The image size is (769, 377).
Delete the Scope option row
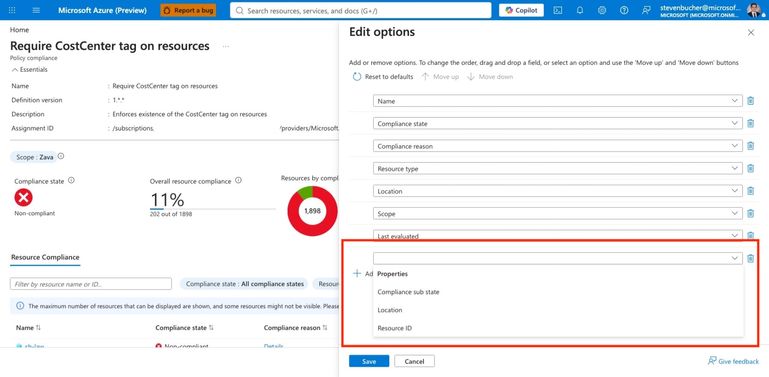tap(750, 214)
